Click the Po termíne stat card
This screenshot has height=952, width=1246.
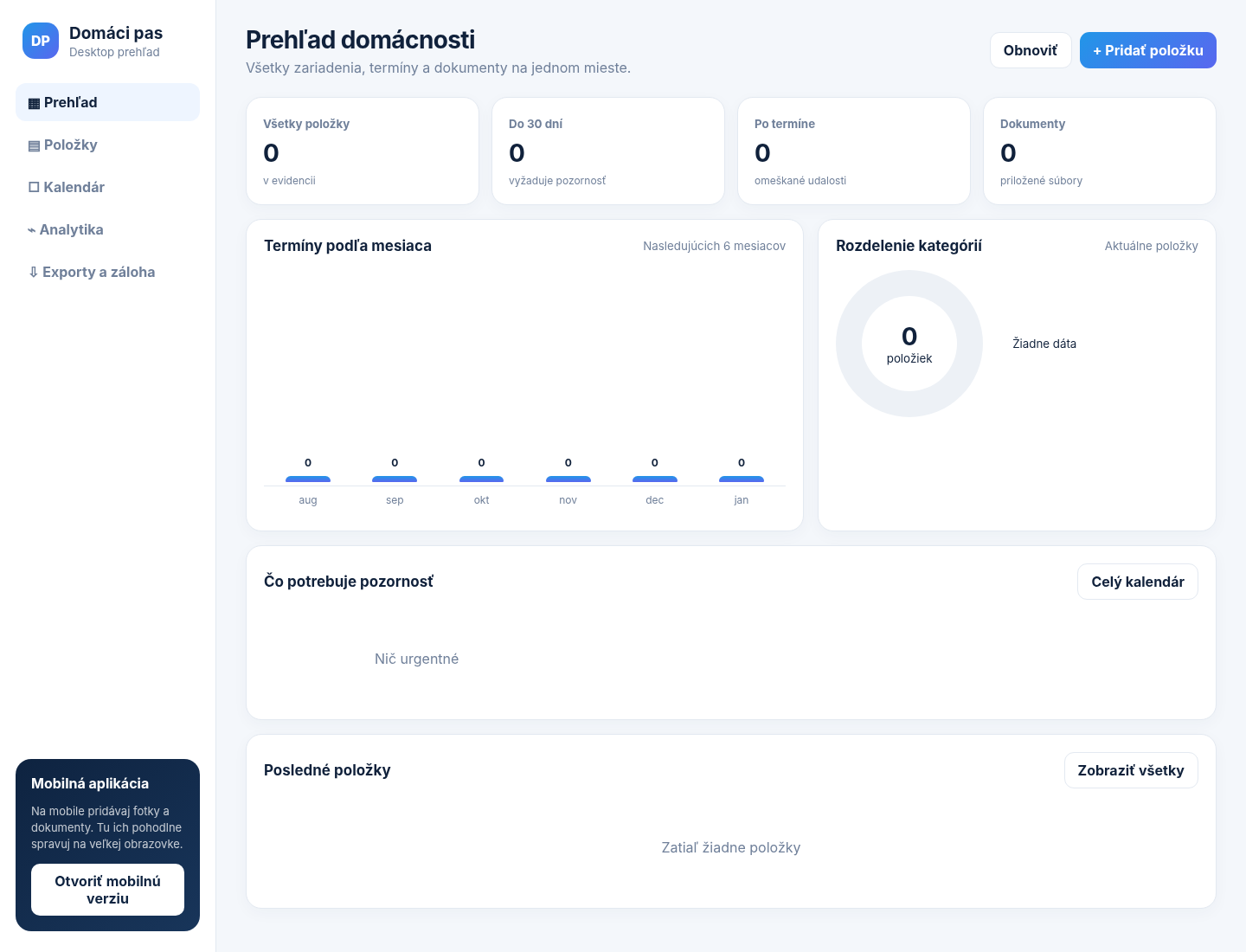click(854, 151)
